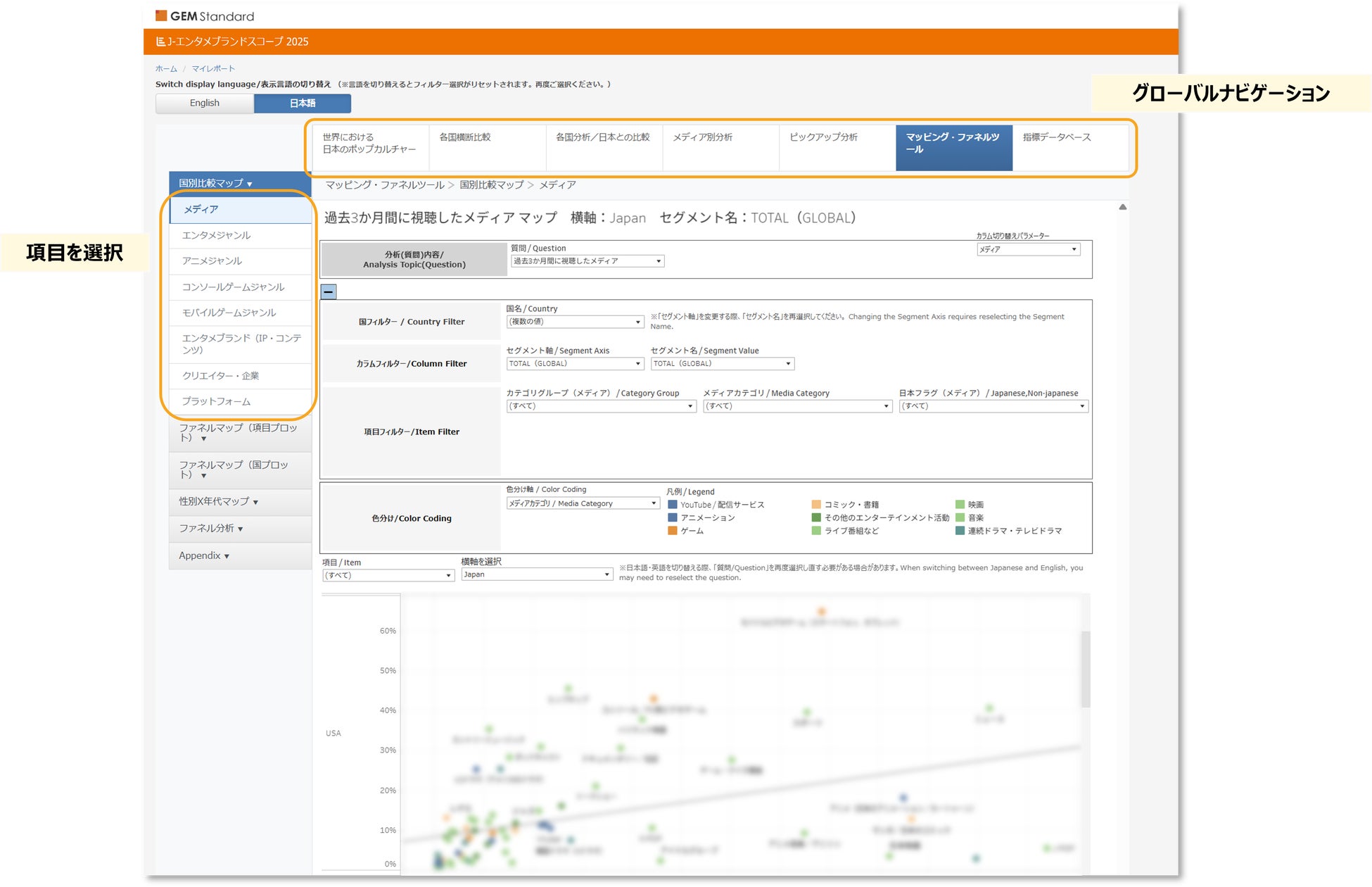
Task: Switch display language to English
Action: click(204, 103)
